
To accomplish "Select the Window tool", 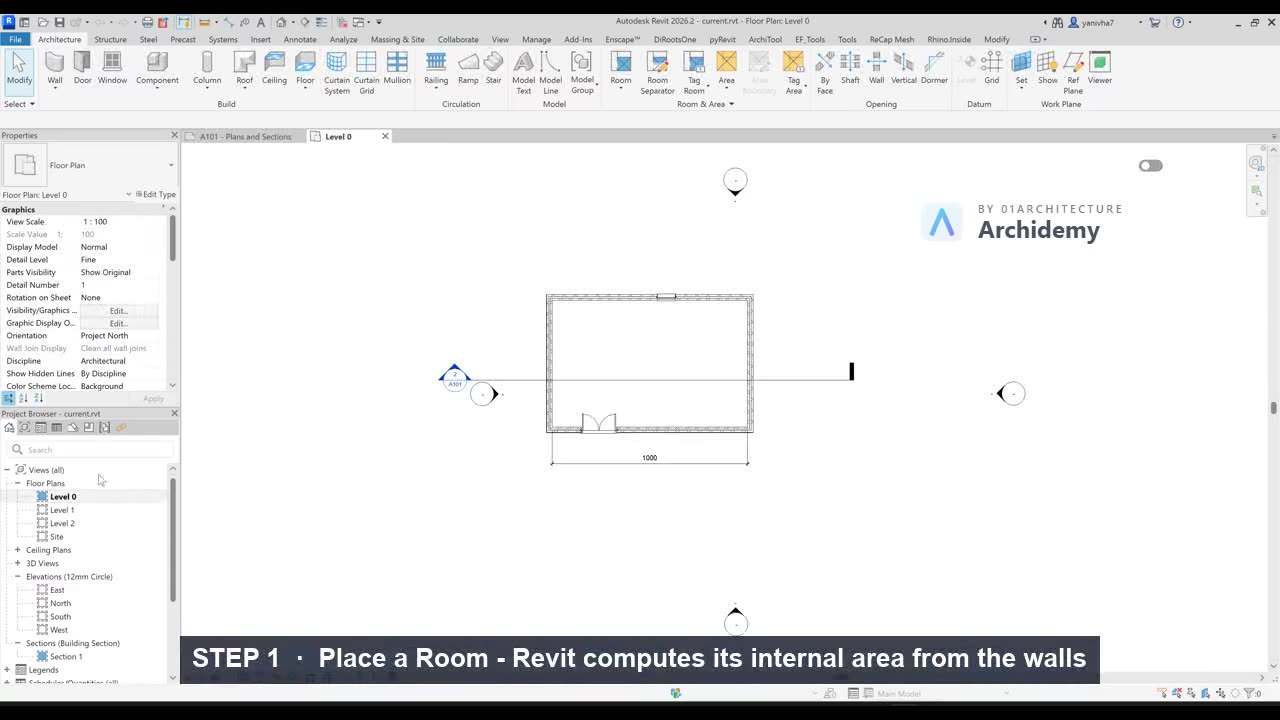I will click(112, 68).
